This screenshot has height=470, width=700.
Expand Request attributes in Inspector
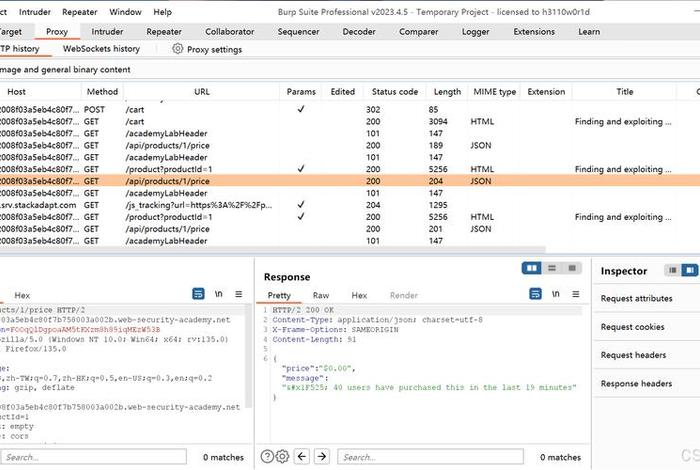[636, 299]
